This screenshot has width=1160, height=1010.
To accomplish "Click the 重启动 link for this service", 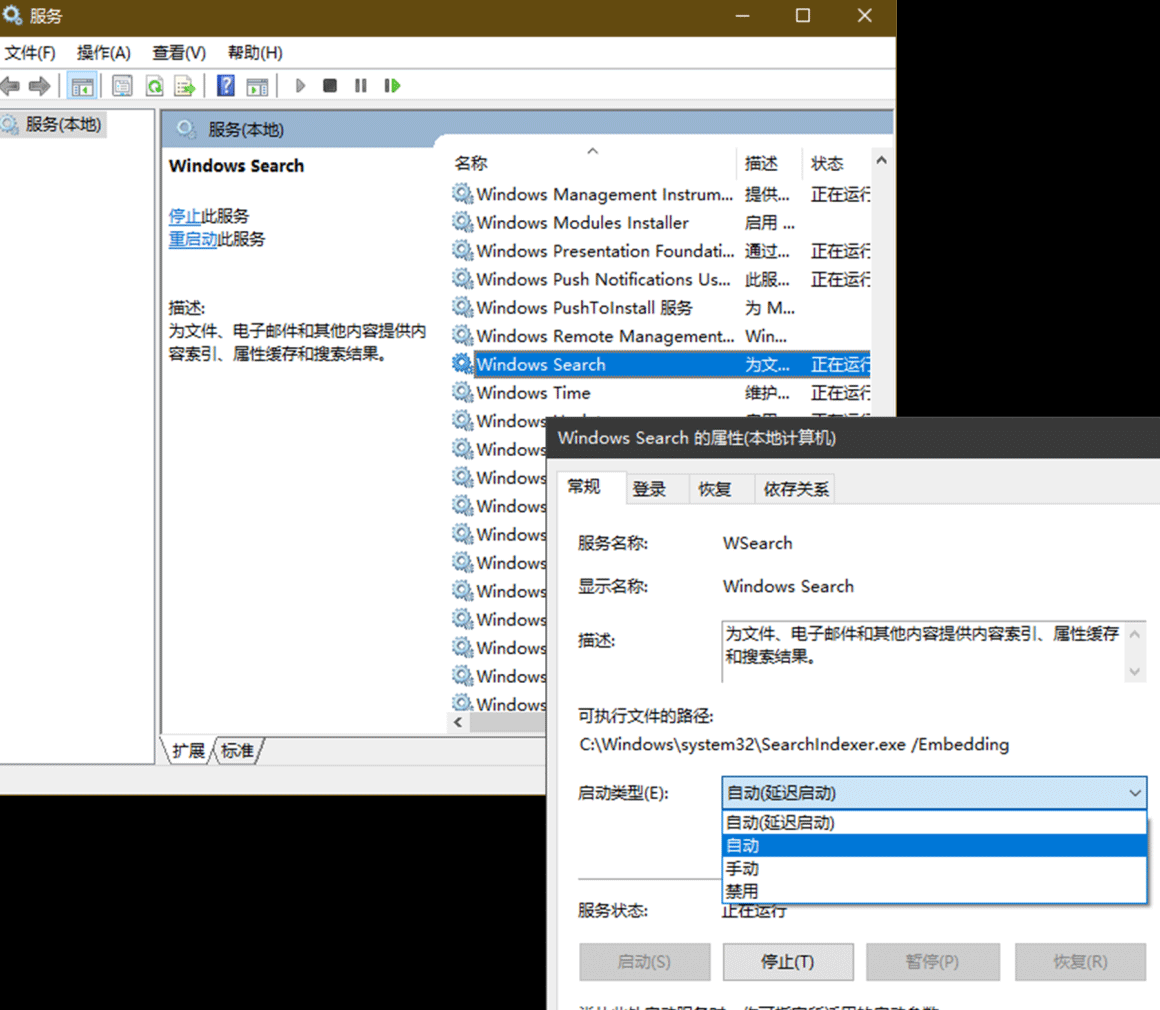I will tap(193, 239).
